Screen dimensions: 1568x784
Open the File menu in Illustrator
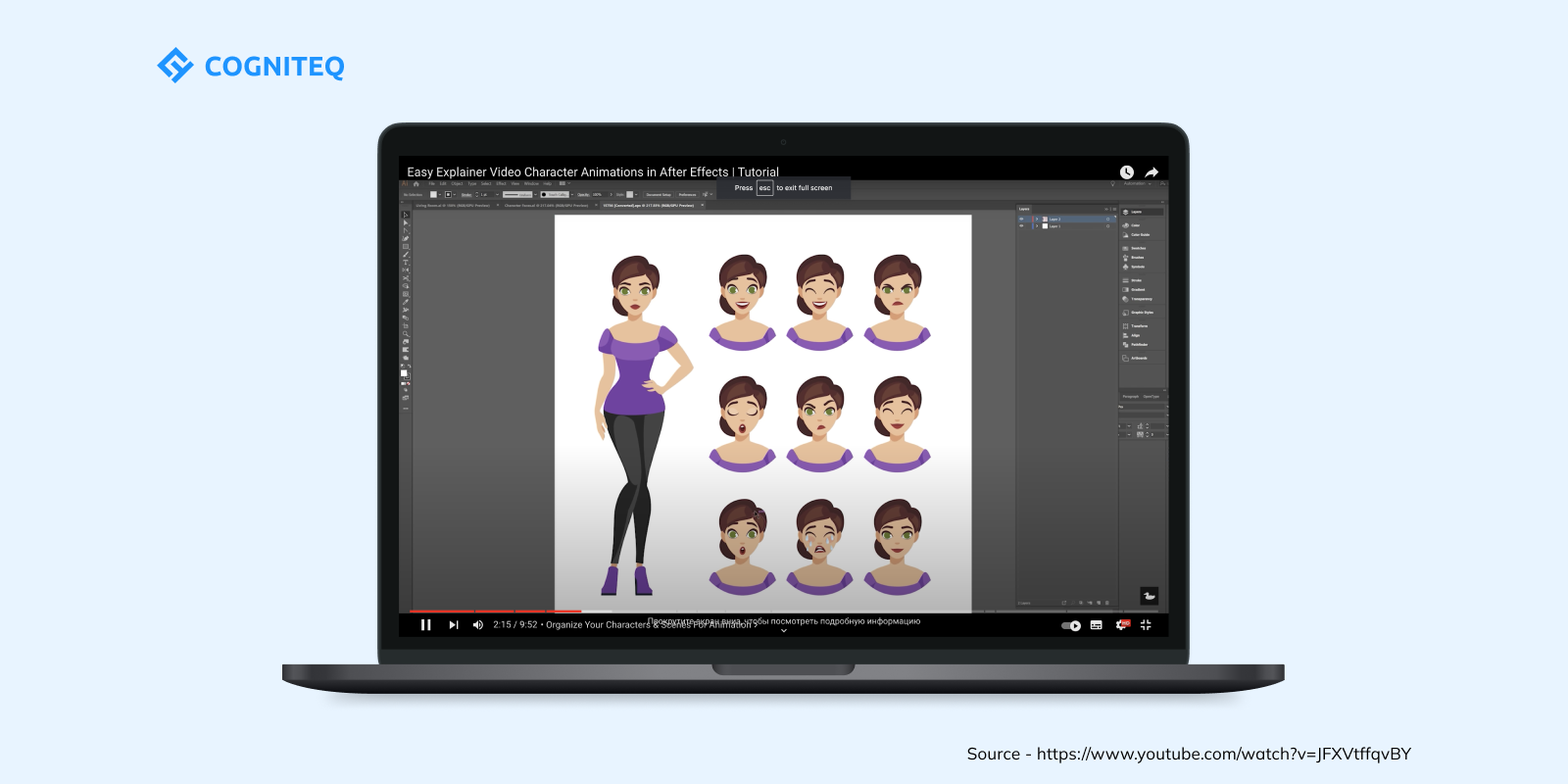431,183
